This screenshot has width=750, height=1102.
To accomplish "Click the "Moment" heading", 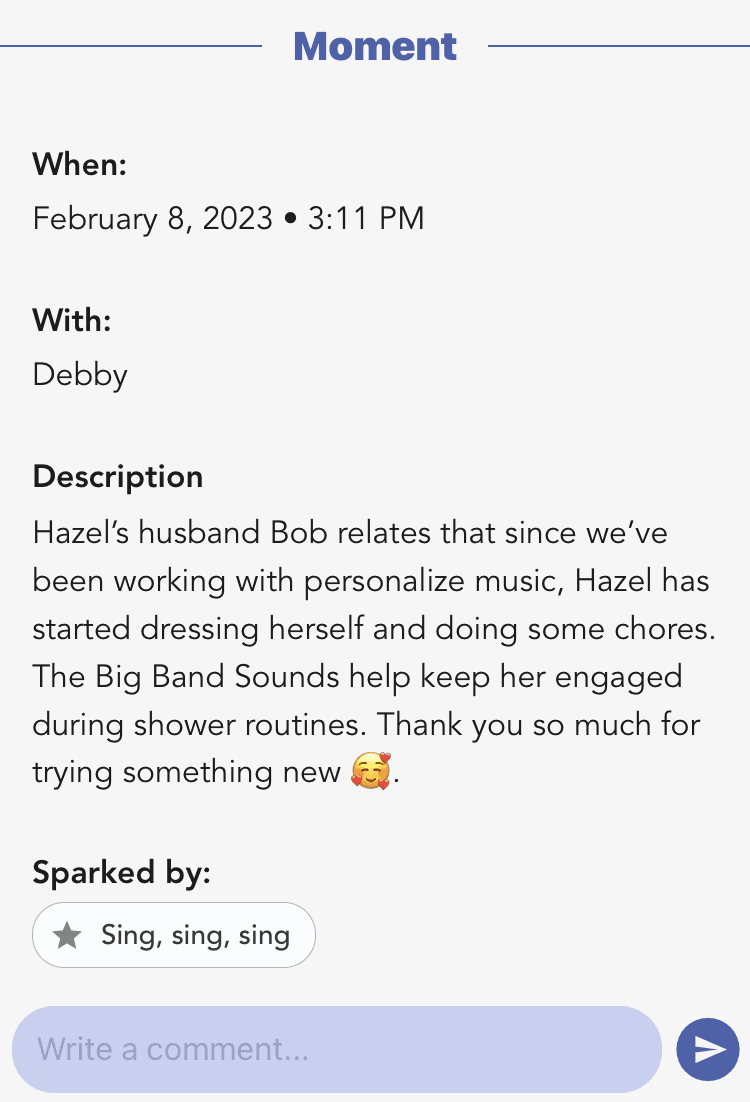I will tap(375, 46).
